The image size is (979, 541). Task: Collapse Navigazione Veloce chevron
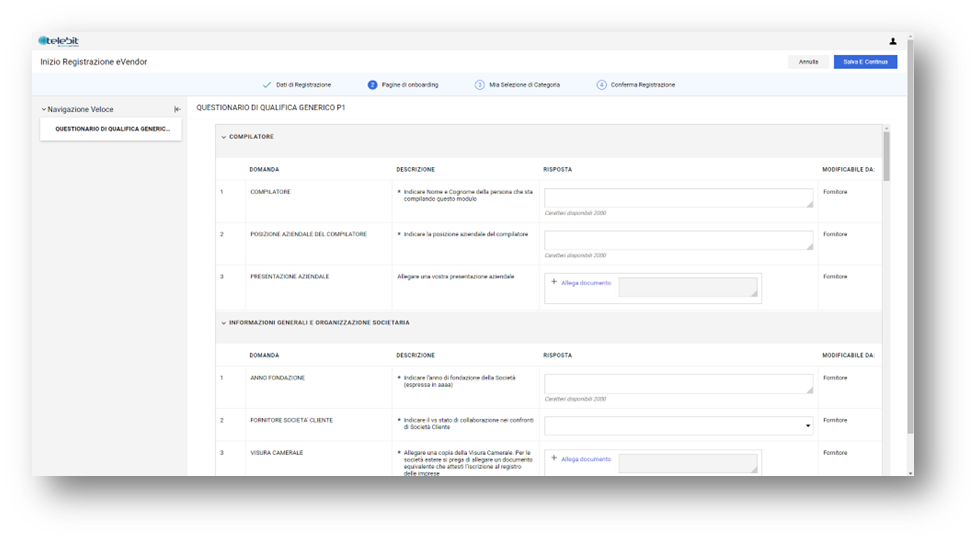pos(43,109)
